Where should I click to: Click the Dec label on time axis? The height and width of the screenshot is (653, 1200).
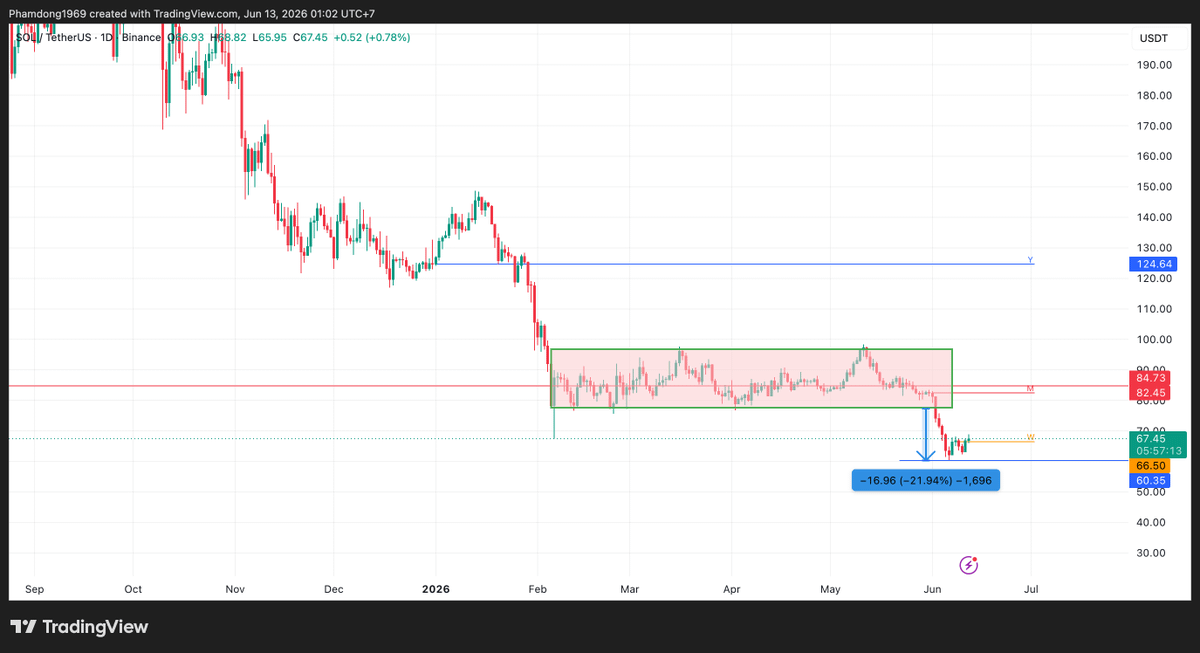tap(333, 589)
